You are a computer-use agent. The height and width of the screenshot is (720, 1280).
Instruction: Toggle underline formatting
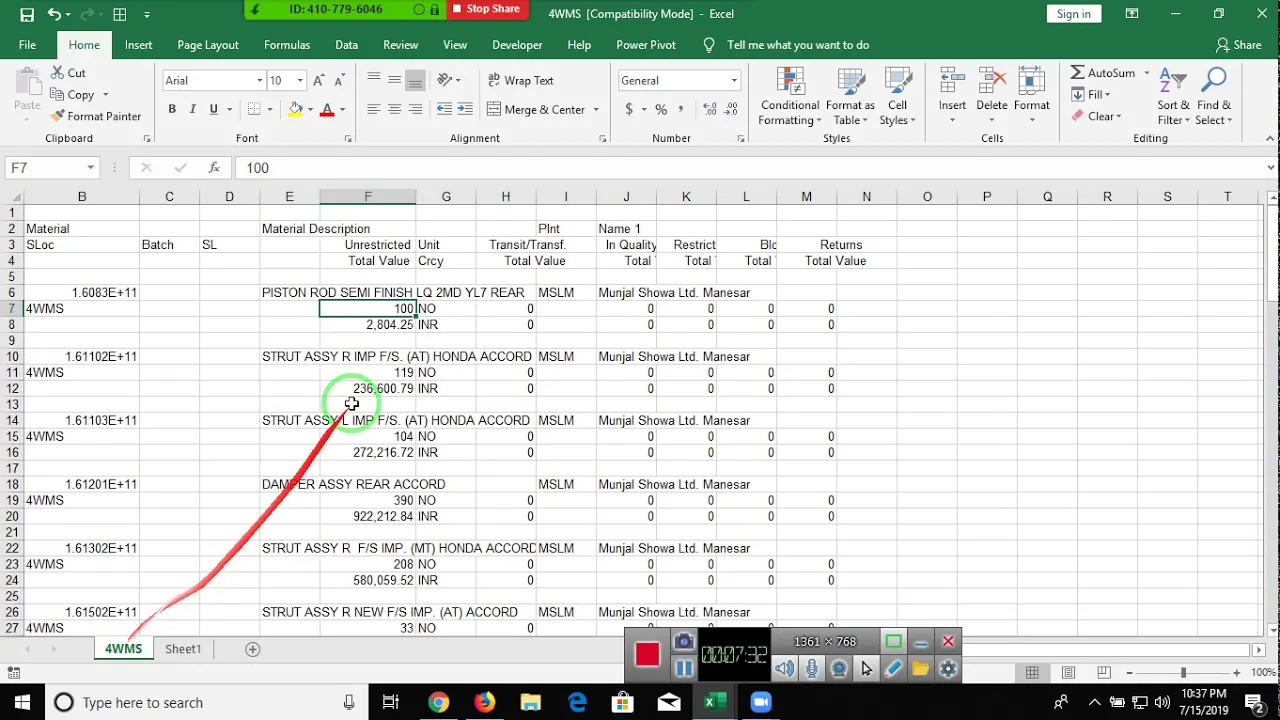213,109
